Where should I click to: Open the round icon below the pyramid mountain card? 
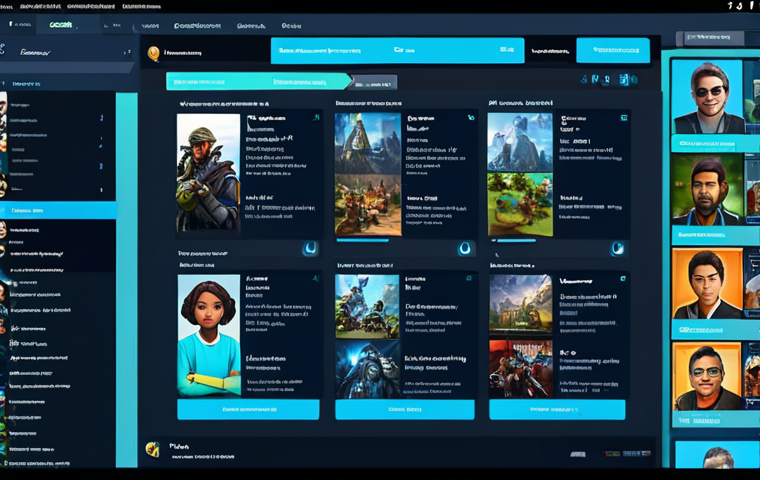[x=464, y=248]
